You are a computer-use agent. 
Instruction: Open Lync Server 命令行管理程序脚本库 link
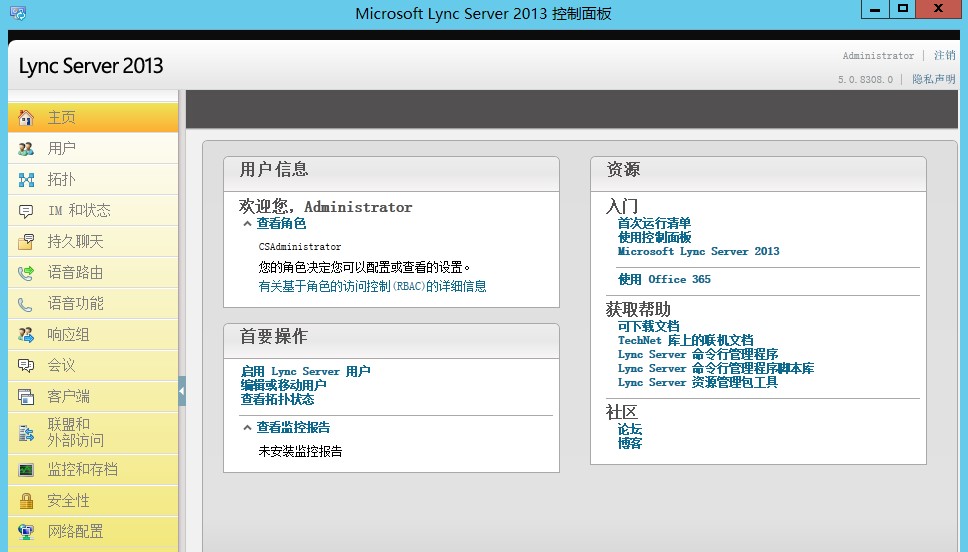click(x=716, y=369)
